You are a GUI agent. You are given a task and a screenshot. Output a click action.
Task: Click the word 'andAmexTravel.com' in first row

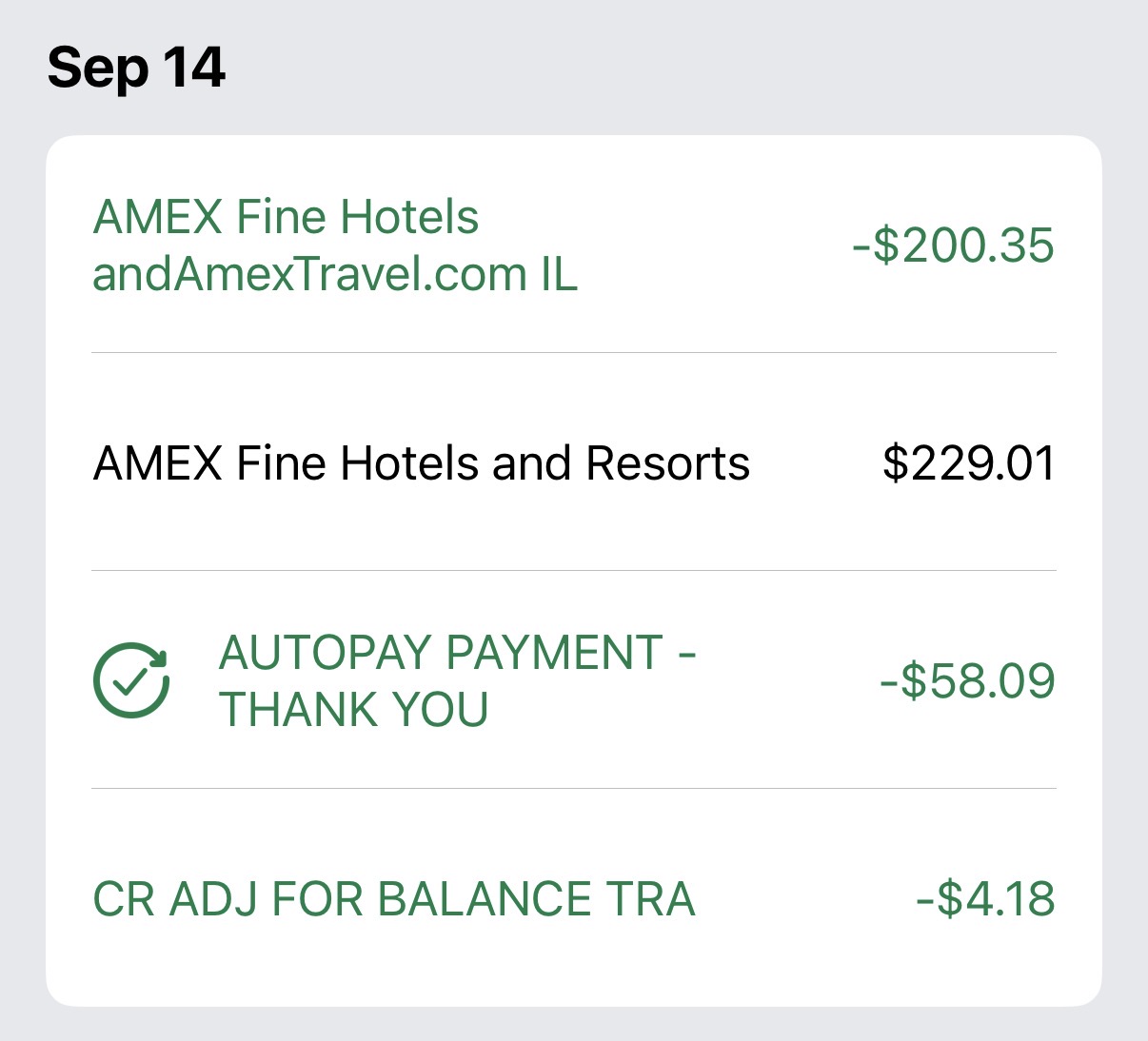309,275
